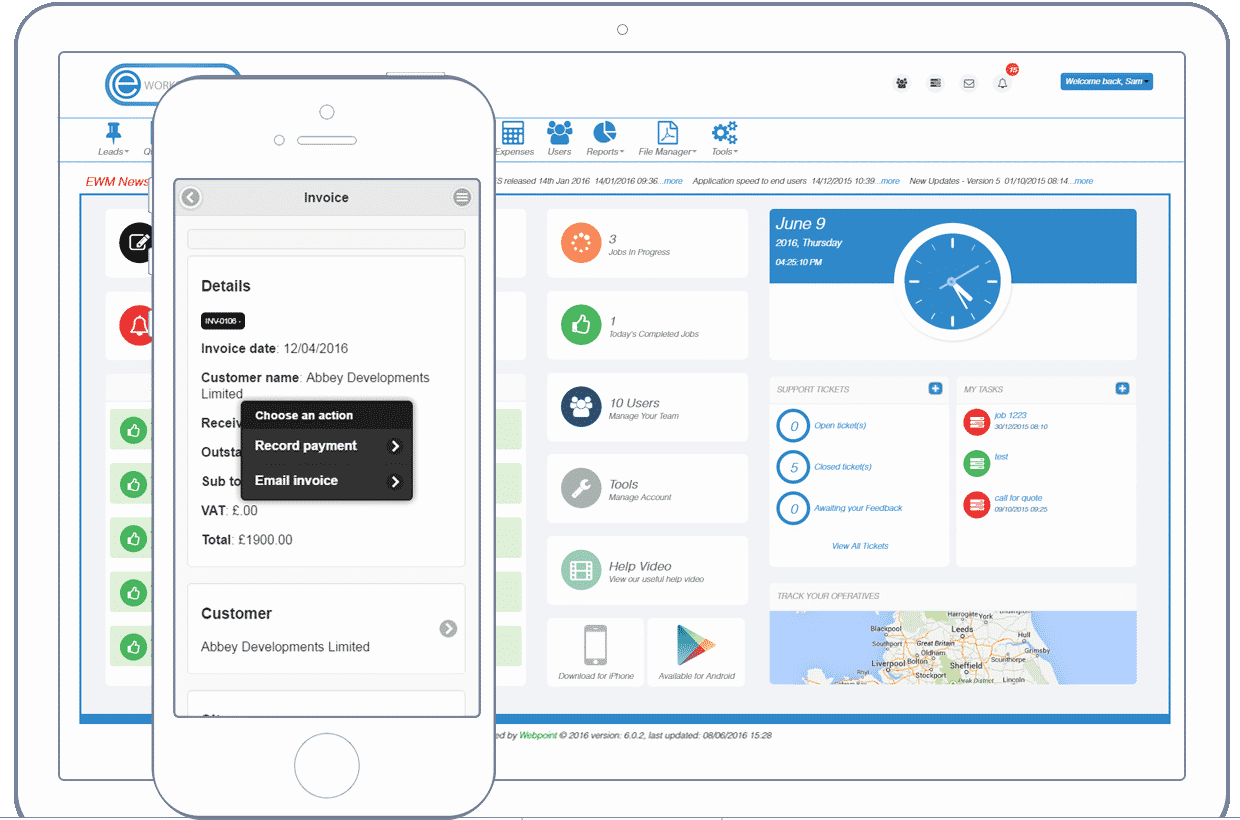The image size is (1240, 820).
Task: Click the Jobs In Progress orange icon
Action: [580, 243]
